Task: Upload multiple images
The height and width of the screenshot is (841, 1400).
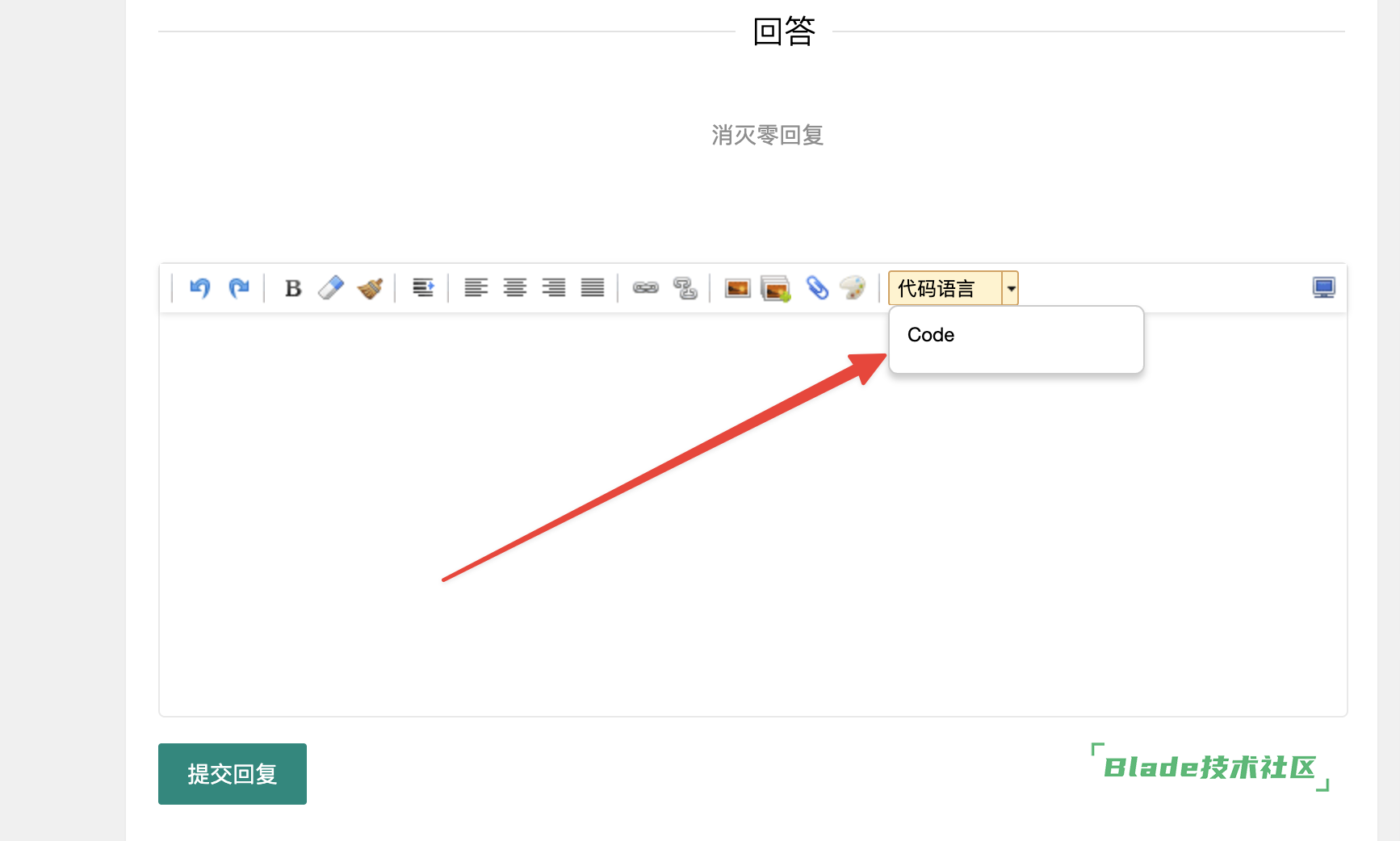Action: pos(776,288)
